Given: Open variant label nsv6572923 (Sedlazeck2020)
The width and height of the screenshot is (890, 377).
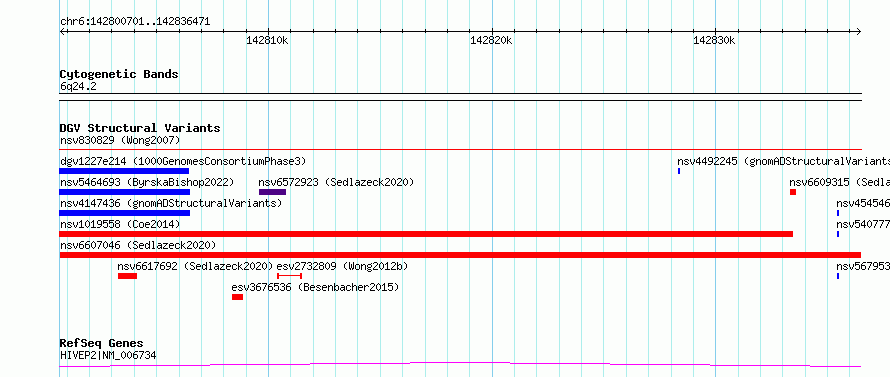Looking at the screenshot, I should point(336,182).
